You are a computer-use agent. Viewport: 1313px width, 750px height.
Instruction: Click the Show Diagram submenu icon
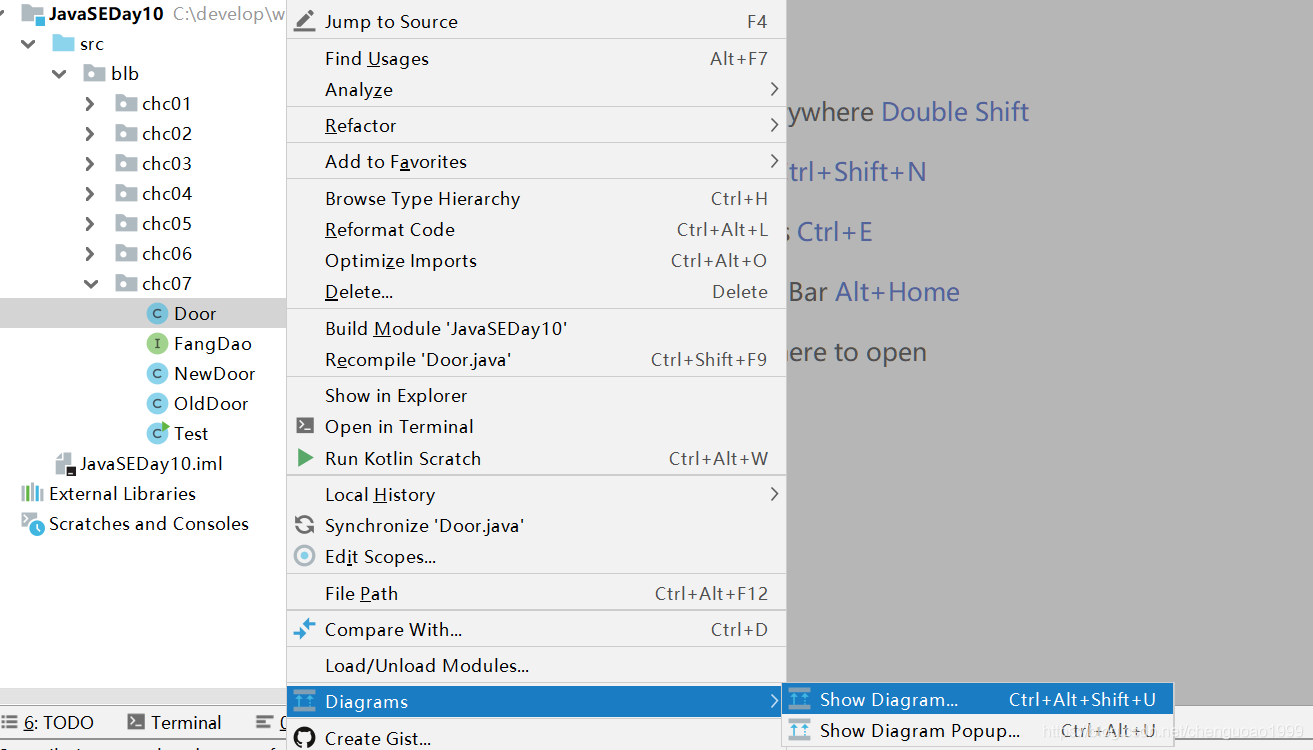(799, 700)
